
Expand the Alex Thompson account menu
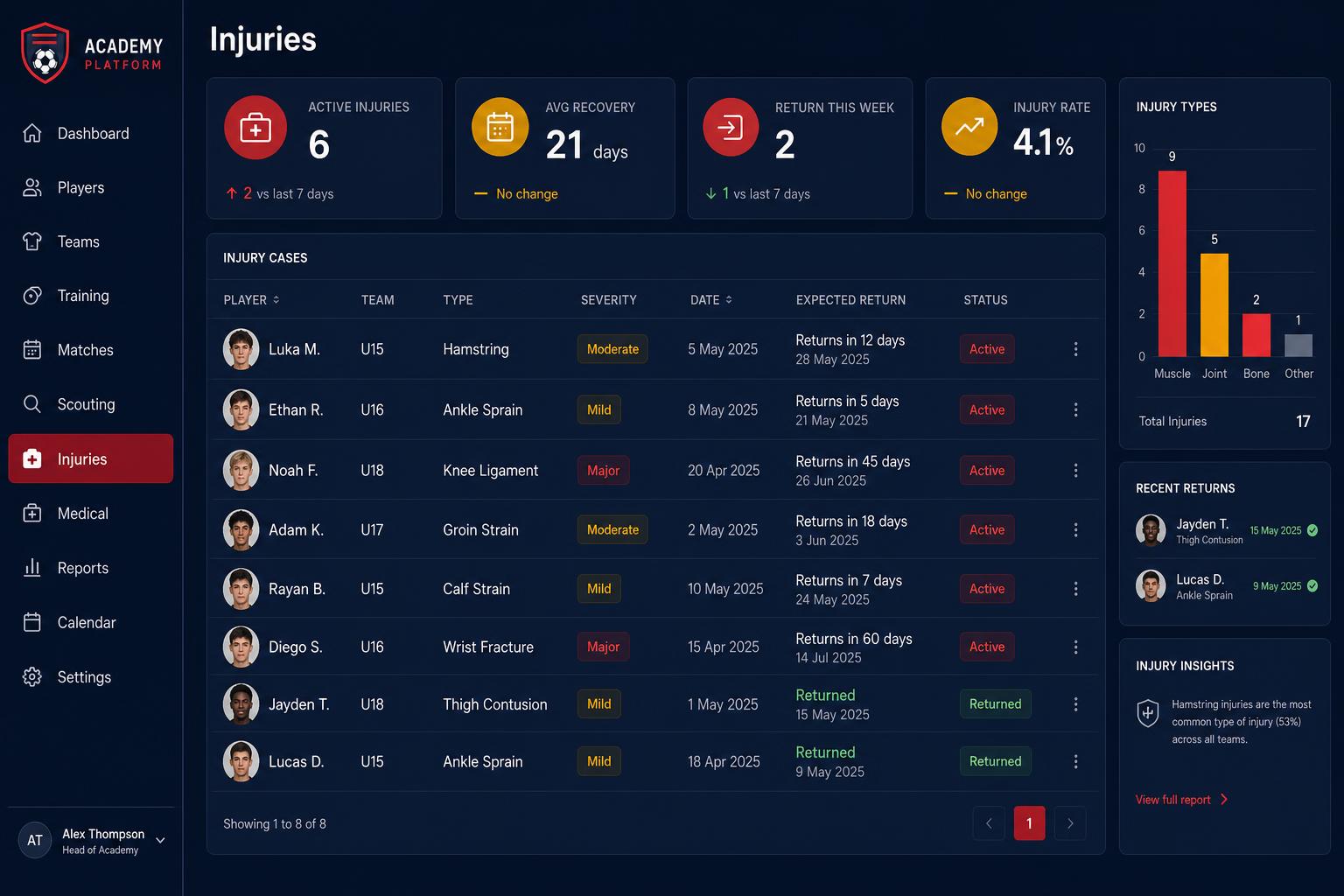click(x=160, y=841)
